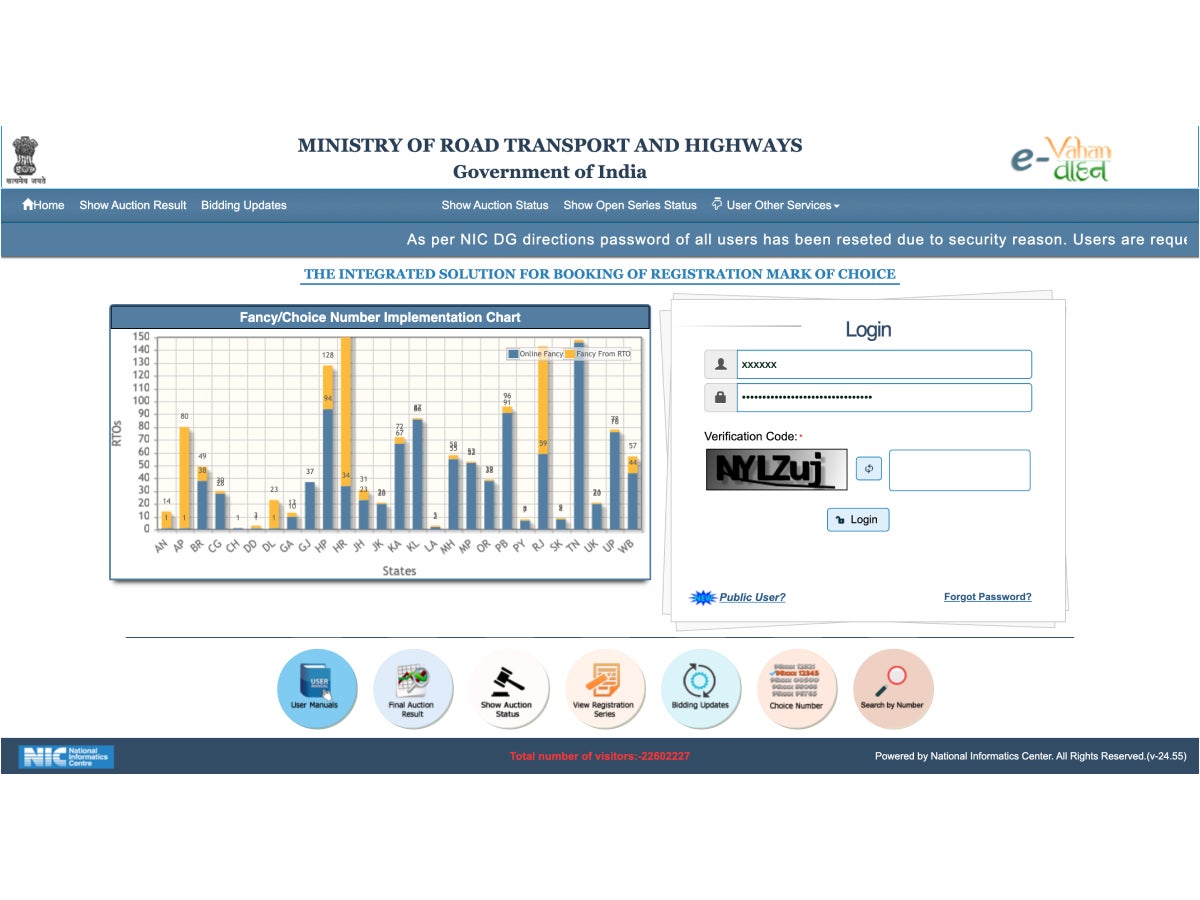Go to Home in navigation bar

click(x=43, y=205)
